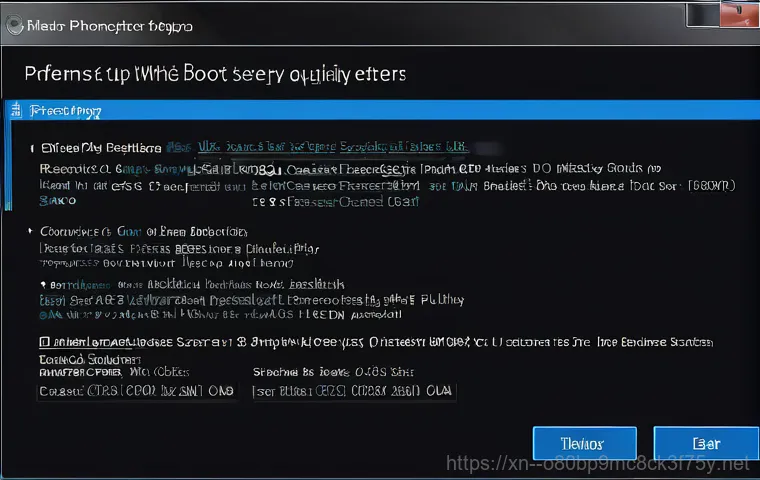
Task: Click the teal 'Gam' word in second bullet
Action: click(x=129, y=231)
